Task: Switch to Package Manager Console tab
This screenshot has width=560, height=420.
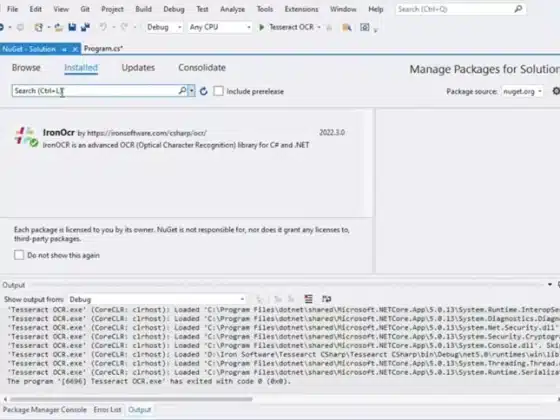Action: click(x=45, y=410)
